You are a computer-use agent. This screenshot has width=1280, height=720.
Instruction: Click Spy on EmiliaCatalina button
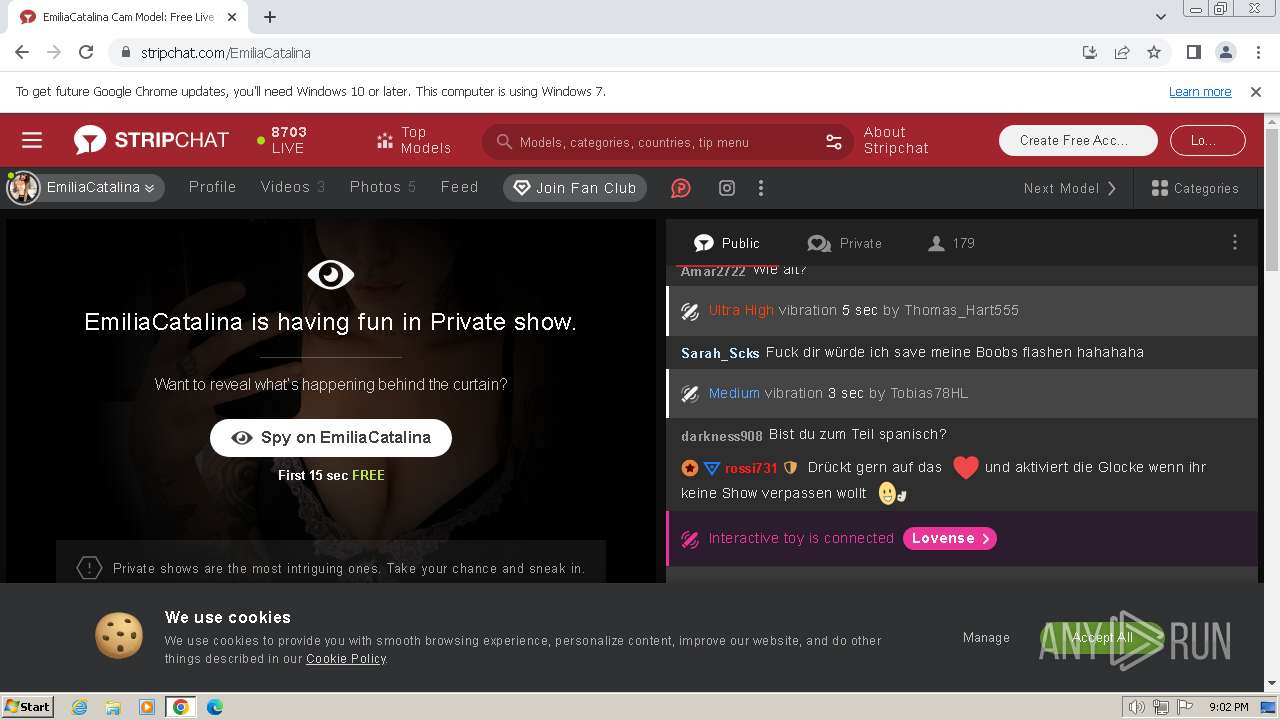(331, 437)
